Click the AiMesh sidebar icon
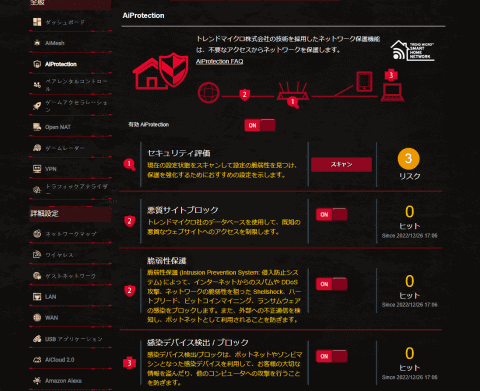Image resolution: width=480 pixels, height=391 pixels. tap(37, 43)
